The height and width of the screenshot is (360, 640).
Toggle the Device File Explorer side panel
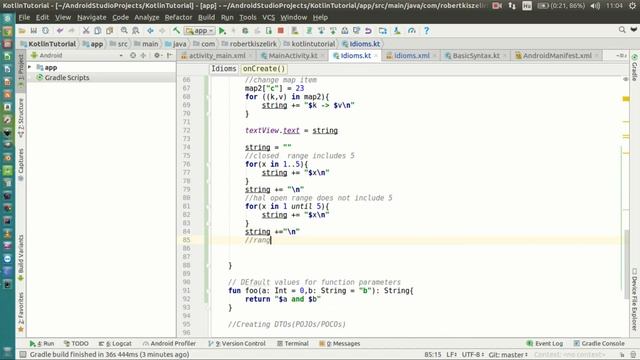634,299
